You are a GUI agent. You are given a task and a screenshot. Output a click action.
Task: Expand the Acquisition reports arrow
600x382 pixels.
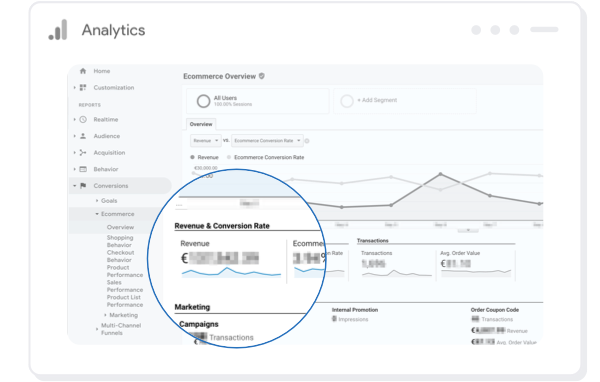[74, 153]
